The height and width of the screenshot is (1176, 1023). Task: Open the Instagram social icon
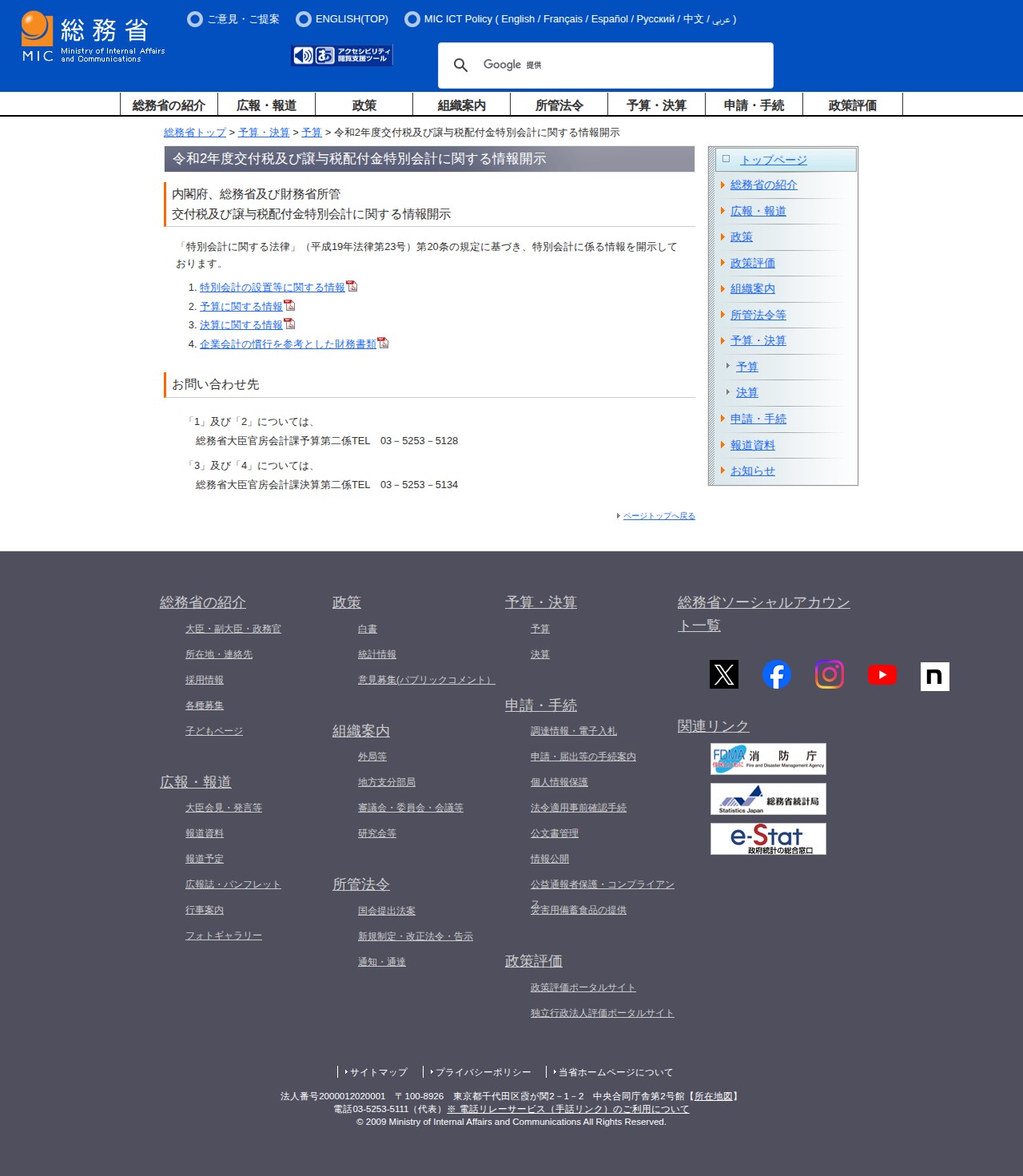point(830,674)
